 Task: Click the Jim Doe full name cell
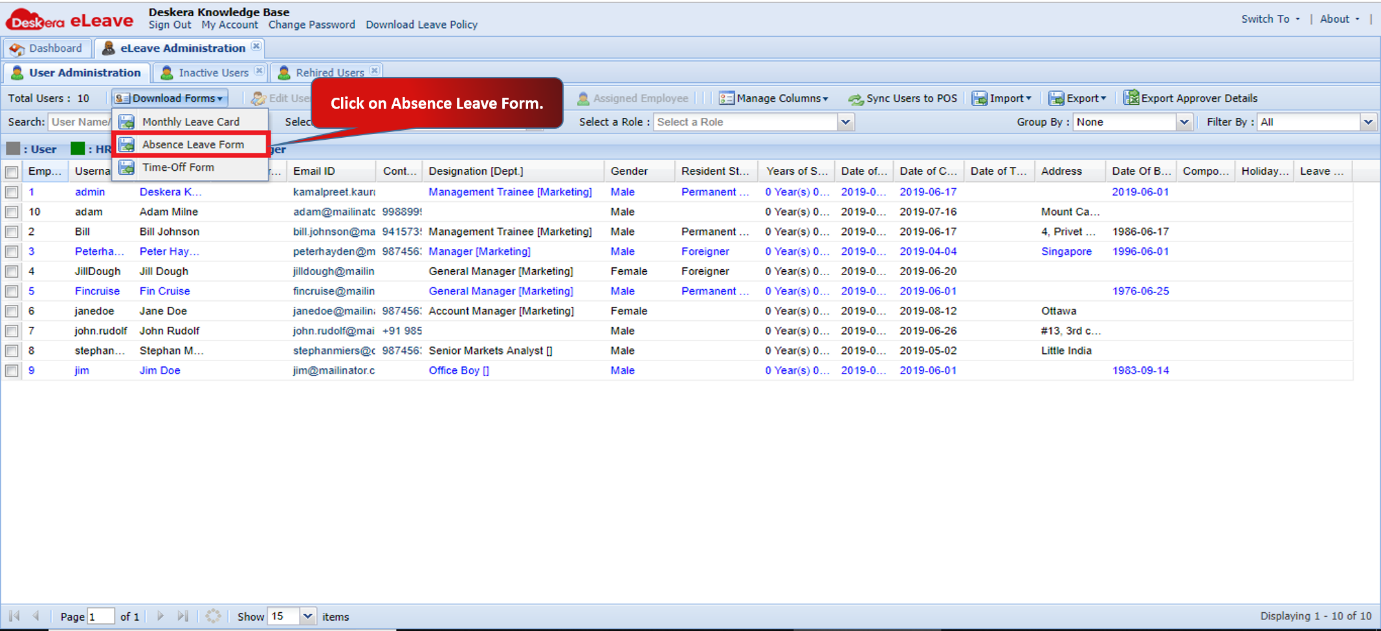(160, 371)
